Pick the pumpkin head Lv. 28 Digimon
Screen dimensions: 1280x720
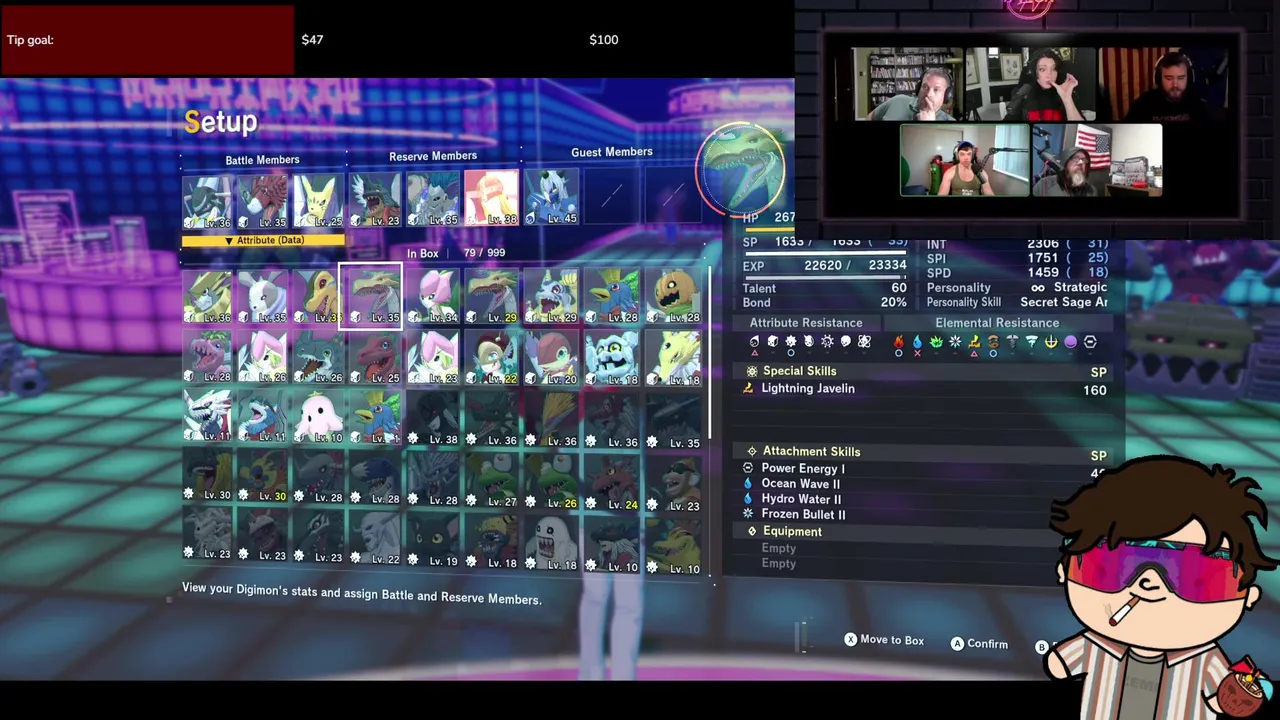[x=675, y=296]
